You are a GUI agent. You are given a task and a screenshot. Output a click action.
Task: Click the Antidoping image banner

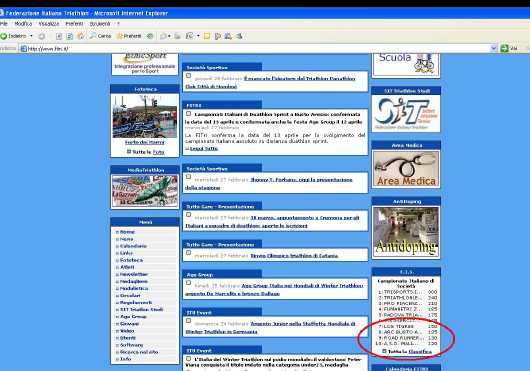coord(406,232)
